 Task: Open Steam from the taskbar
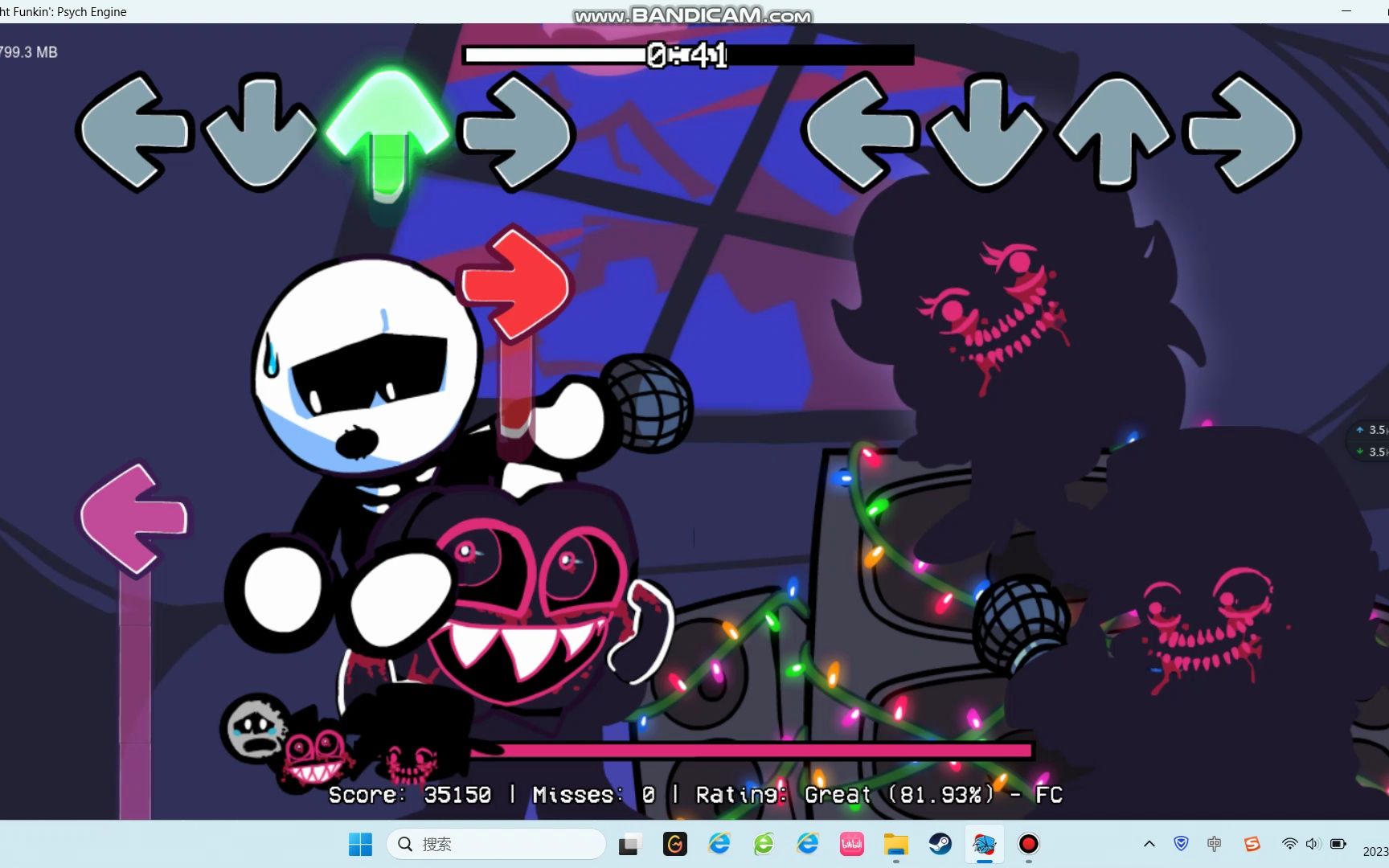940,844
